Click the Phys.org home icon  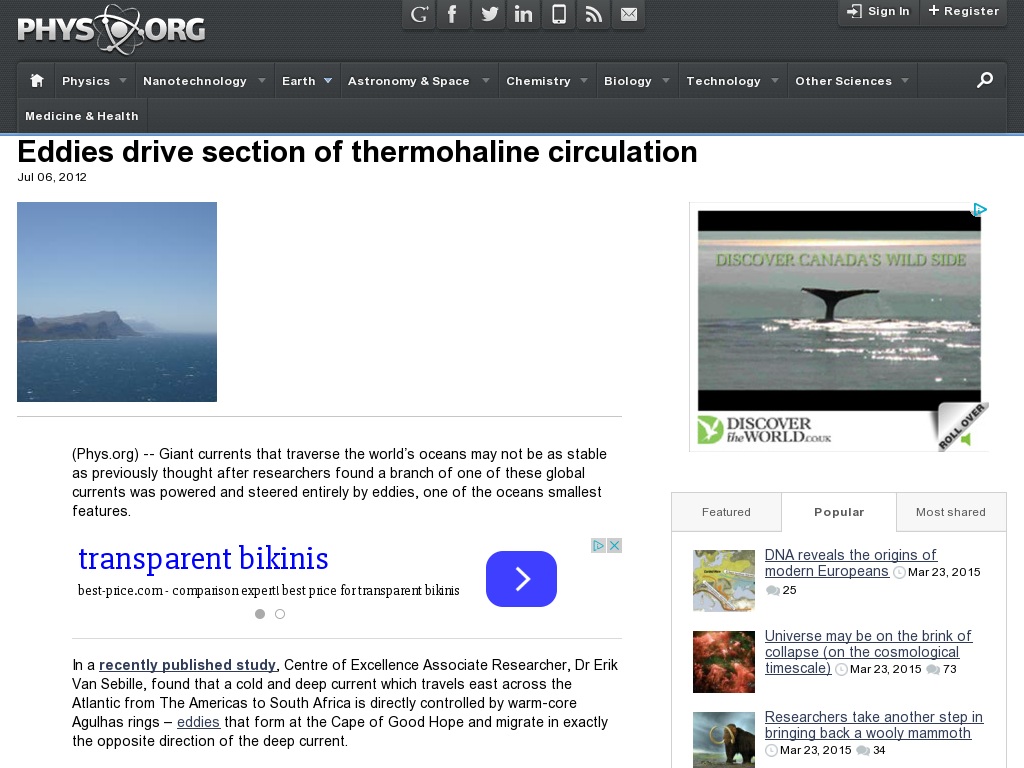click(x=35, y=80)
